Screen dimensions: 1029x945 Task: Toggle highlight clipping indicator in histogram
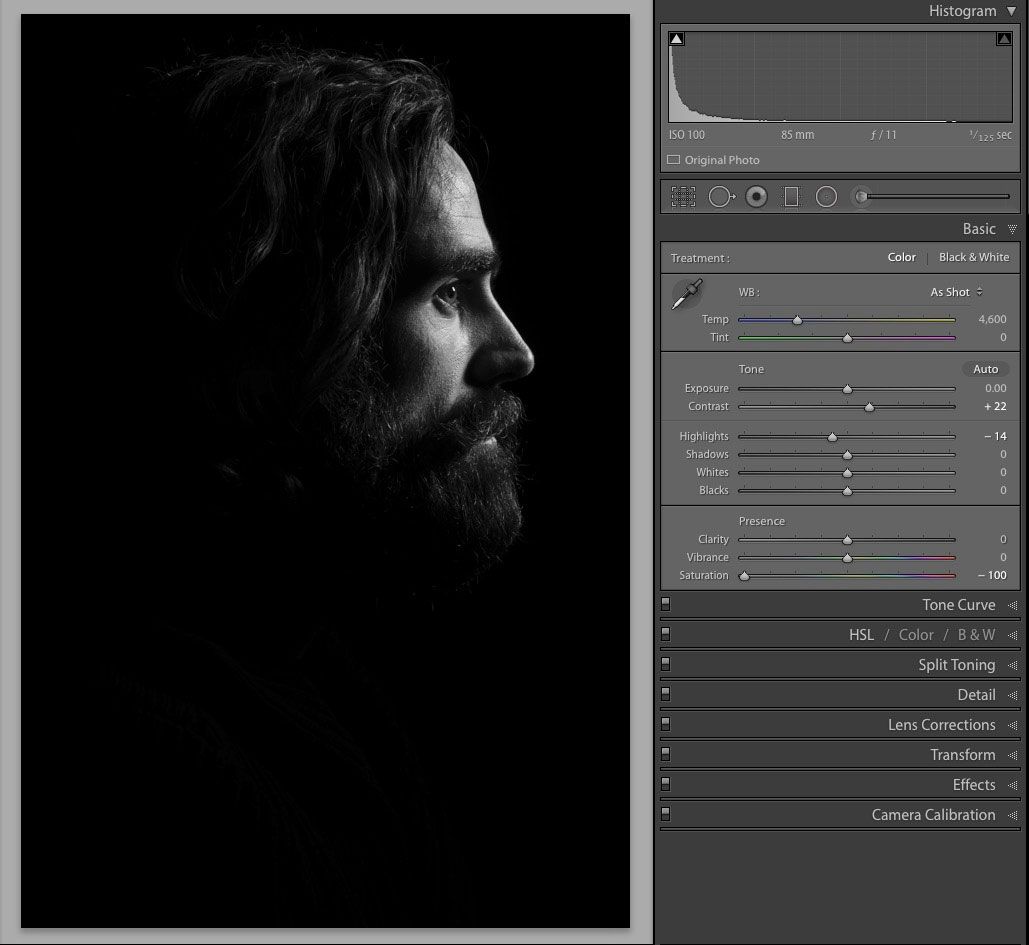tap(1003, 39)
